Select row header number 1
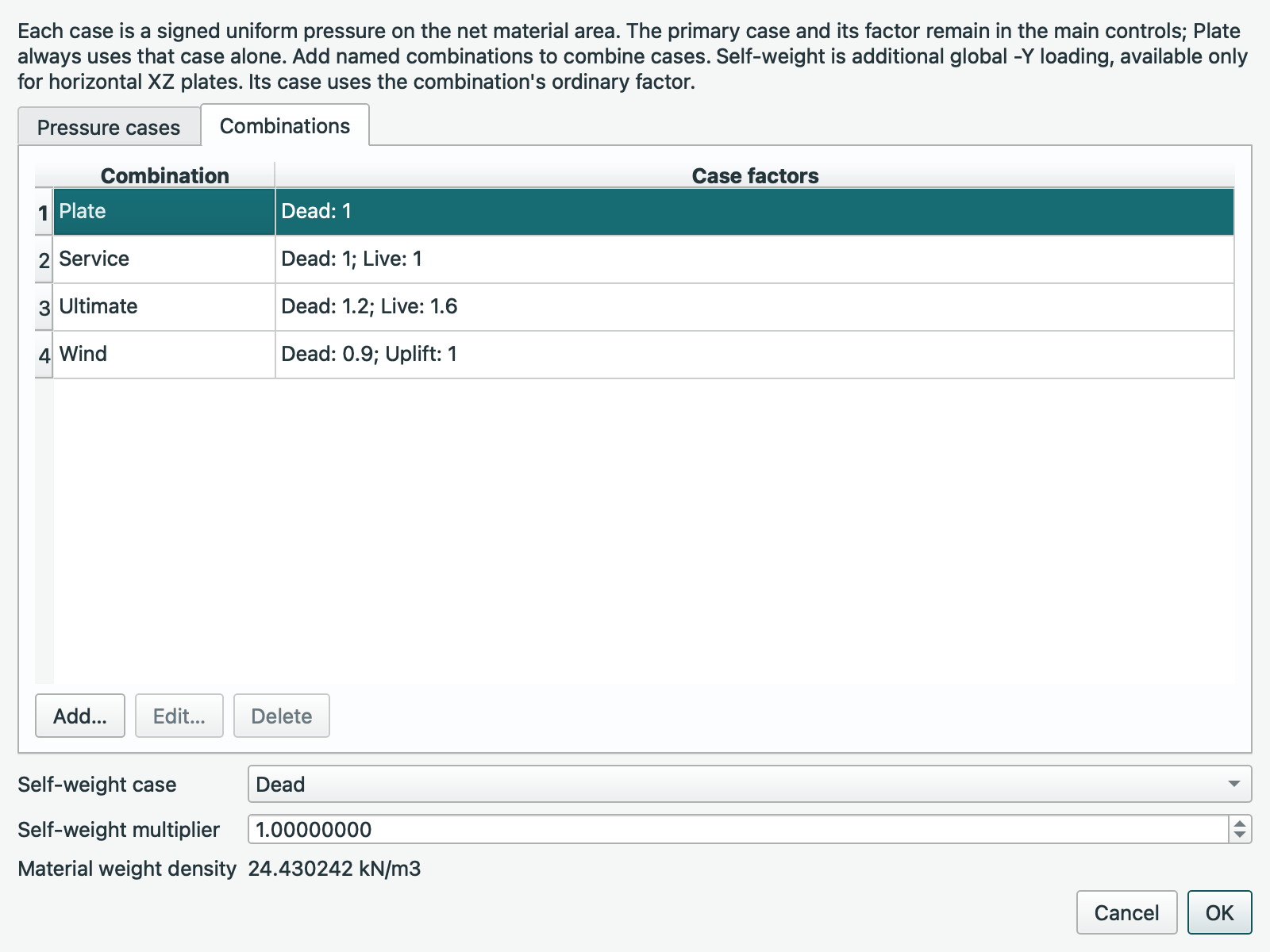 (x=44, y=212)
